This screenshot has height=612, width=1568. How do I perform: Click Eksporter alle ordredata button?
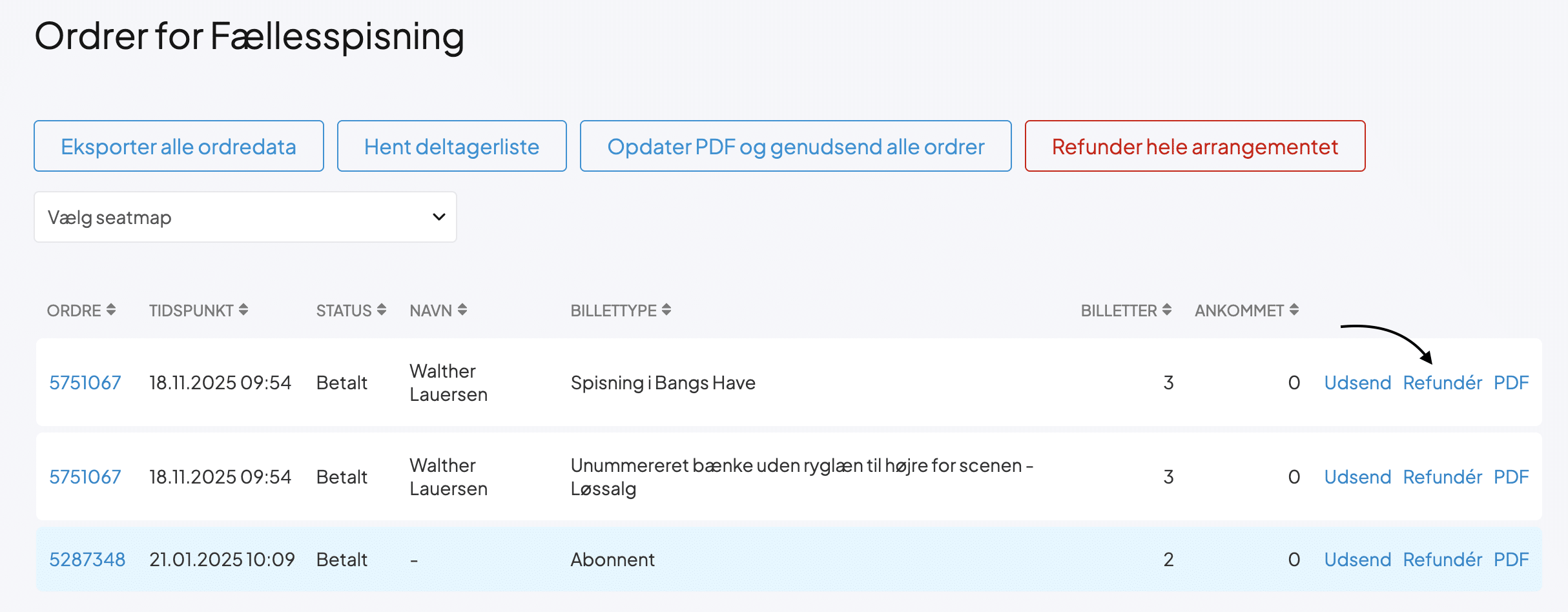(179, 147)
